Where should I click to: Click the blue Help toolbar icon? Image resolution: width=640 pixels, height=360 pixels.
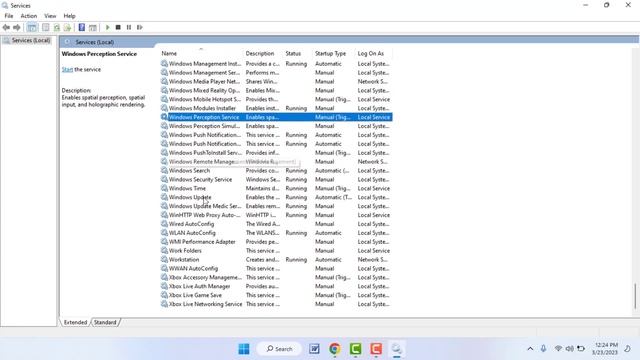pyautogui.click(x=82, y=27)
